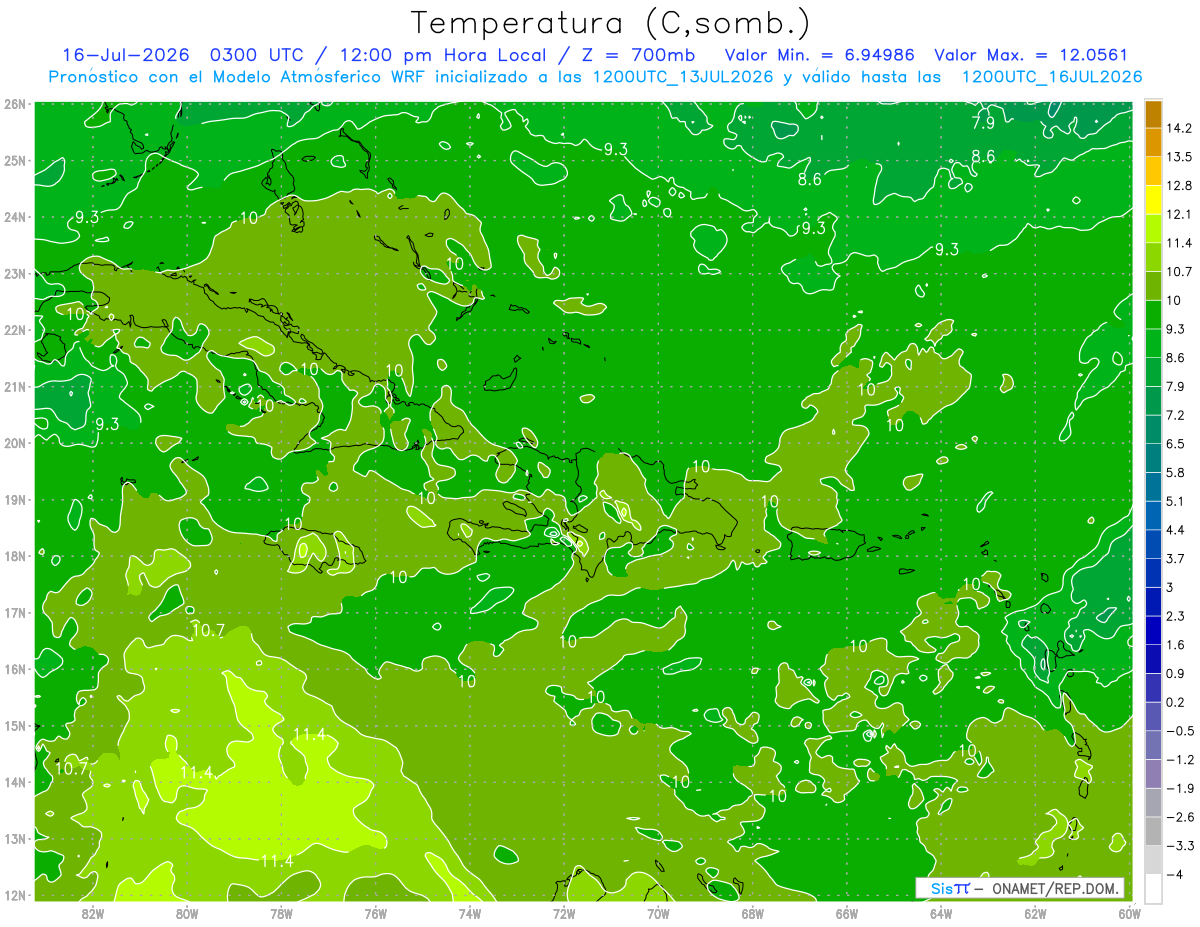
Task: Pick the teal swatch between 6.5 and 5.8
Action: pyautogui.click(x=1153, y=457)
